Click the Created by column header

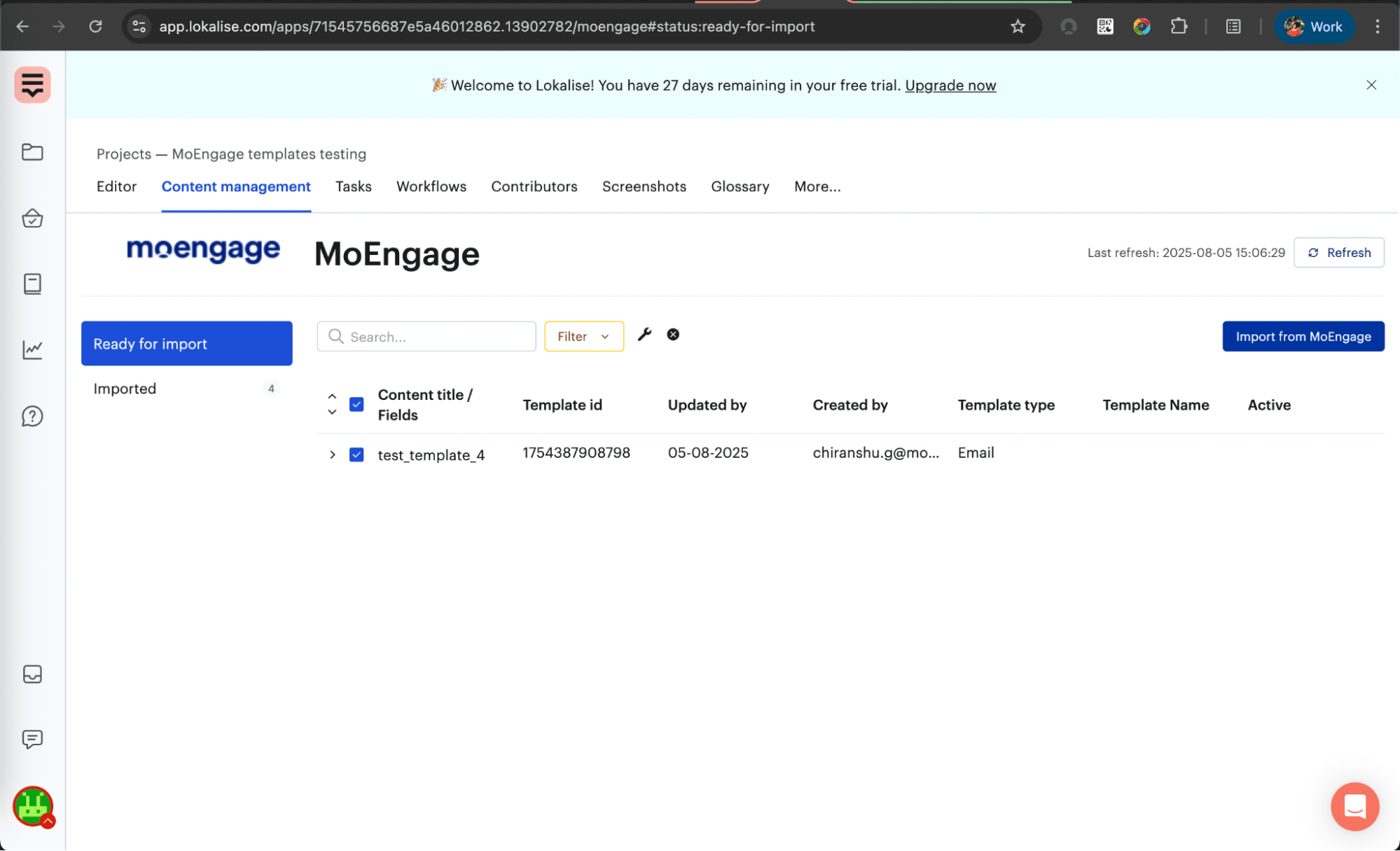click(850, 405)
